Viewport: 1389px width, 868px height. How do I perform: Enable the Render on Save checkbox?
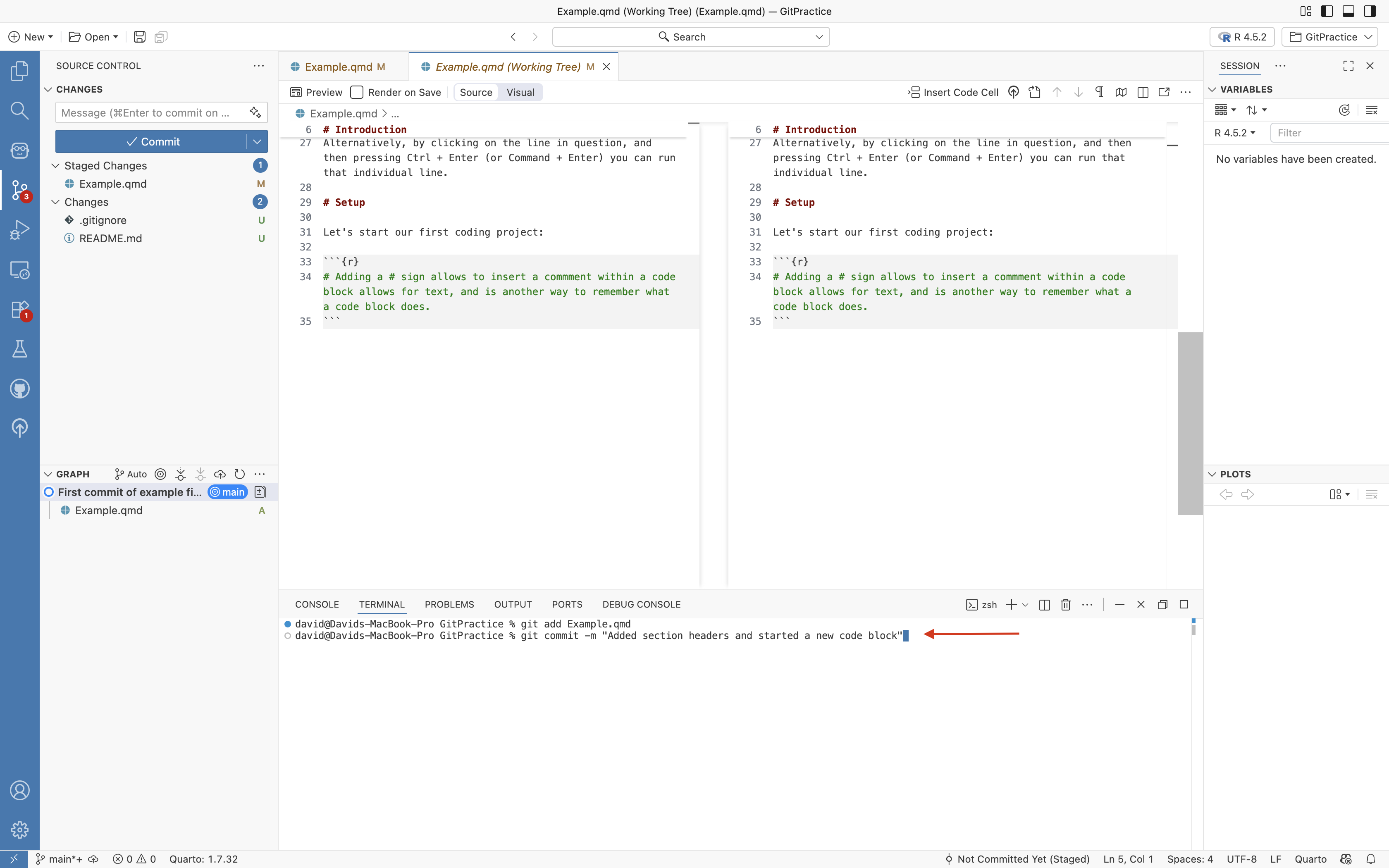(356, 93)
